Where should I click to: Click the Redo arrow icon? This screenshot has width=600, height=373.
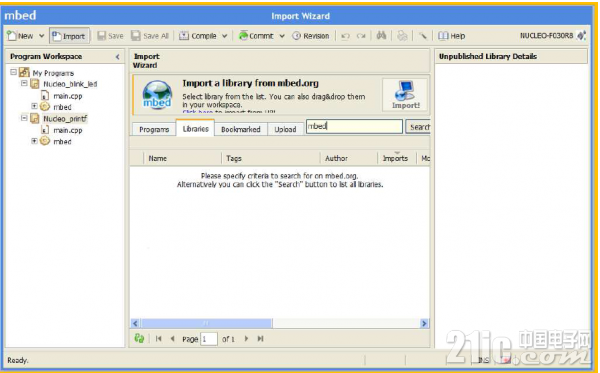[361, 36]
